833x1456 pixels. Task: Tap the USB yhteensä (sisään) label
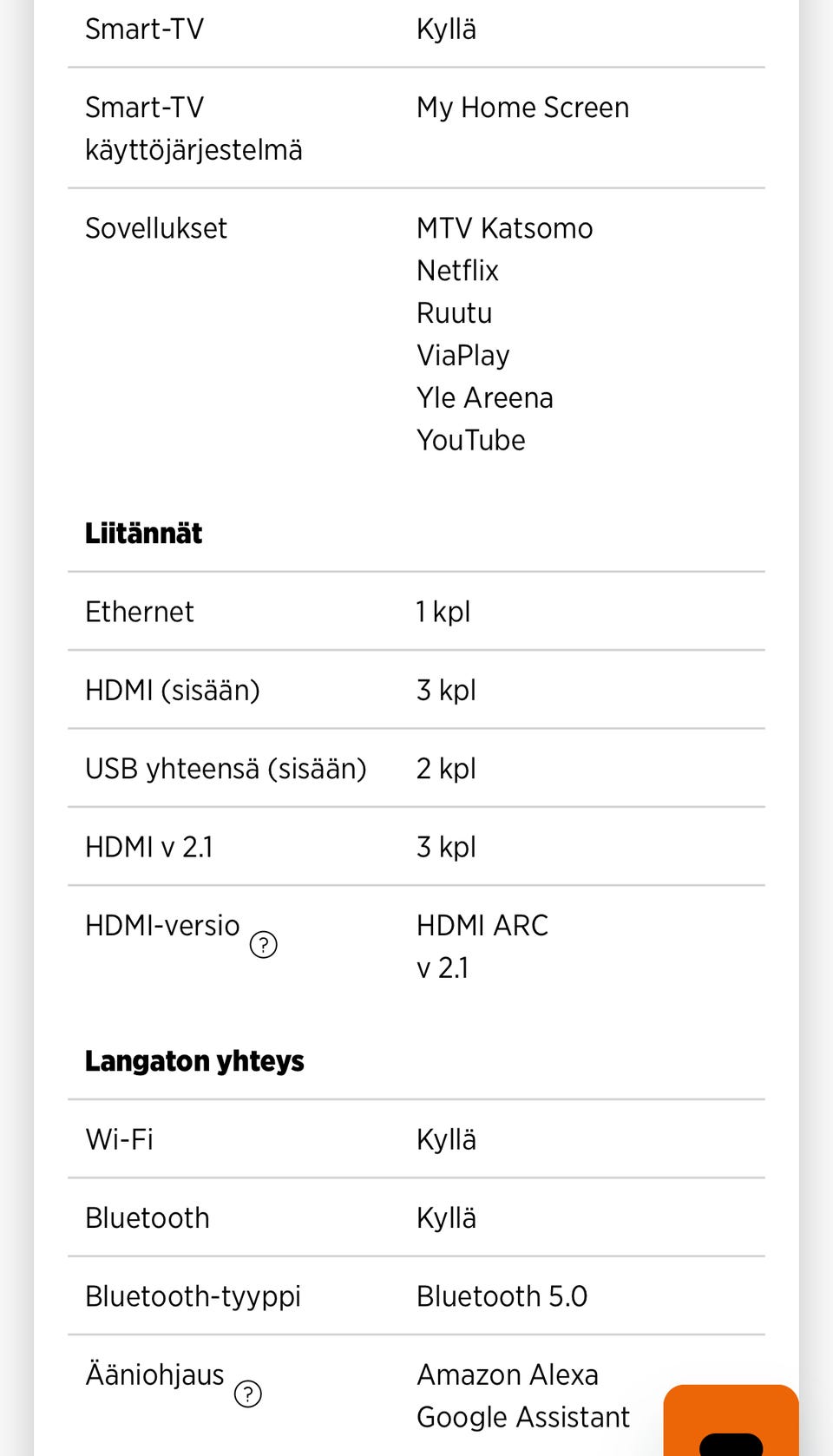(226, 769)
